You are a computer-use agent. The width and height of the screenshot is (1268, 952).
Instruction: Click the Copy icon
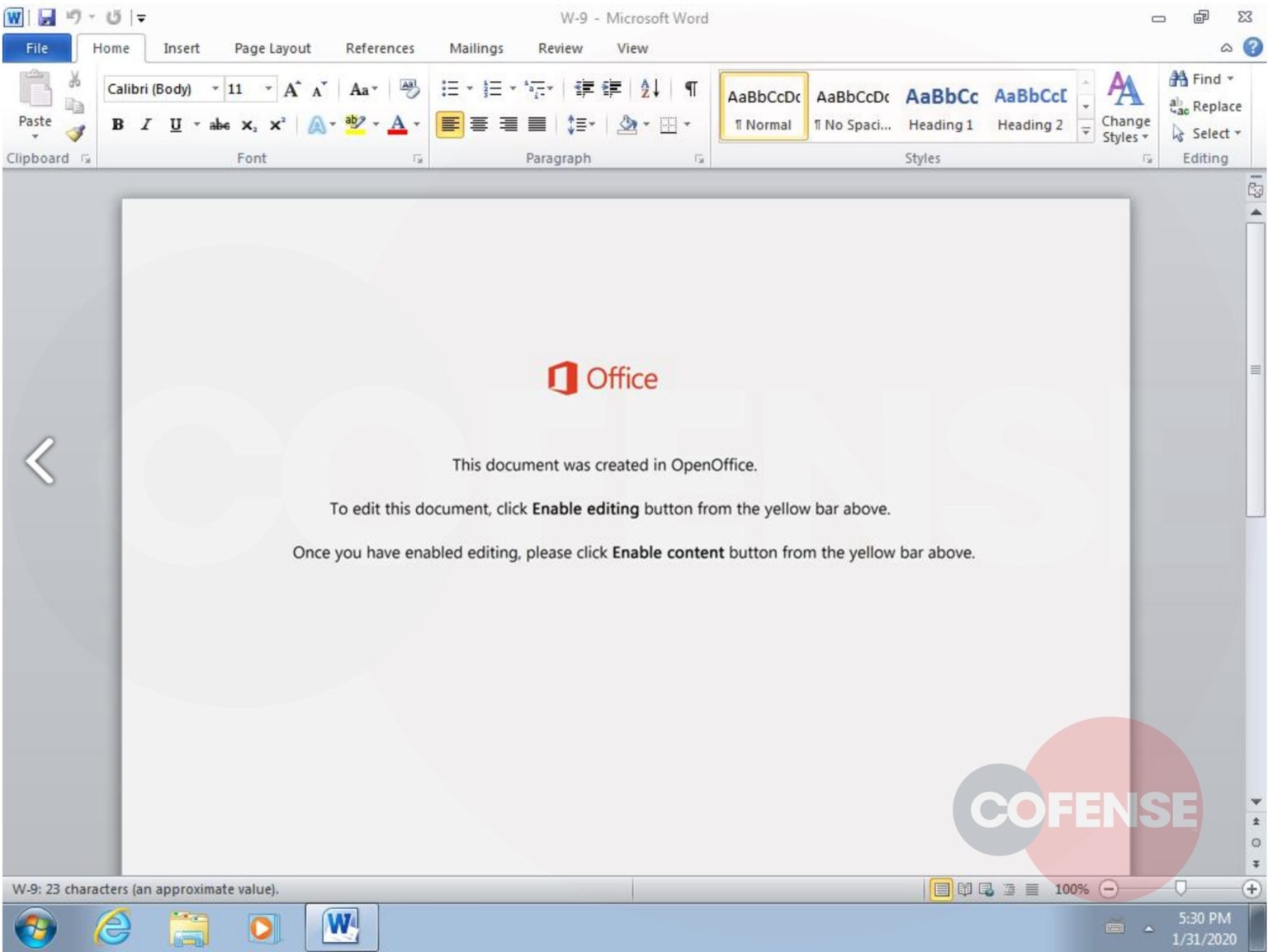pyautogui.click(x=74, y=106)
